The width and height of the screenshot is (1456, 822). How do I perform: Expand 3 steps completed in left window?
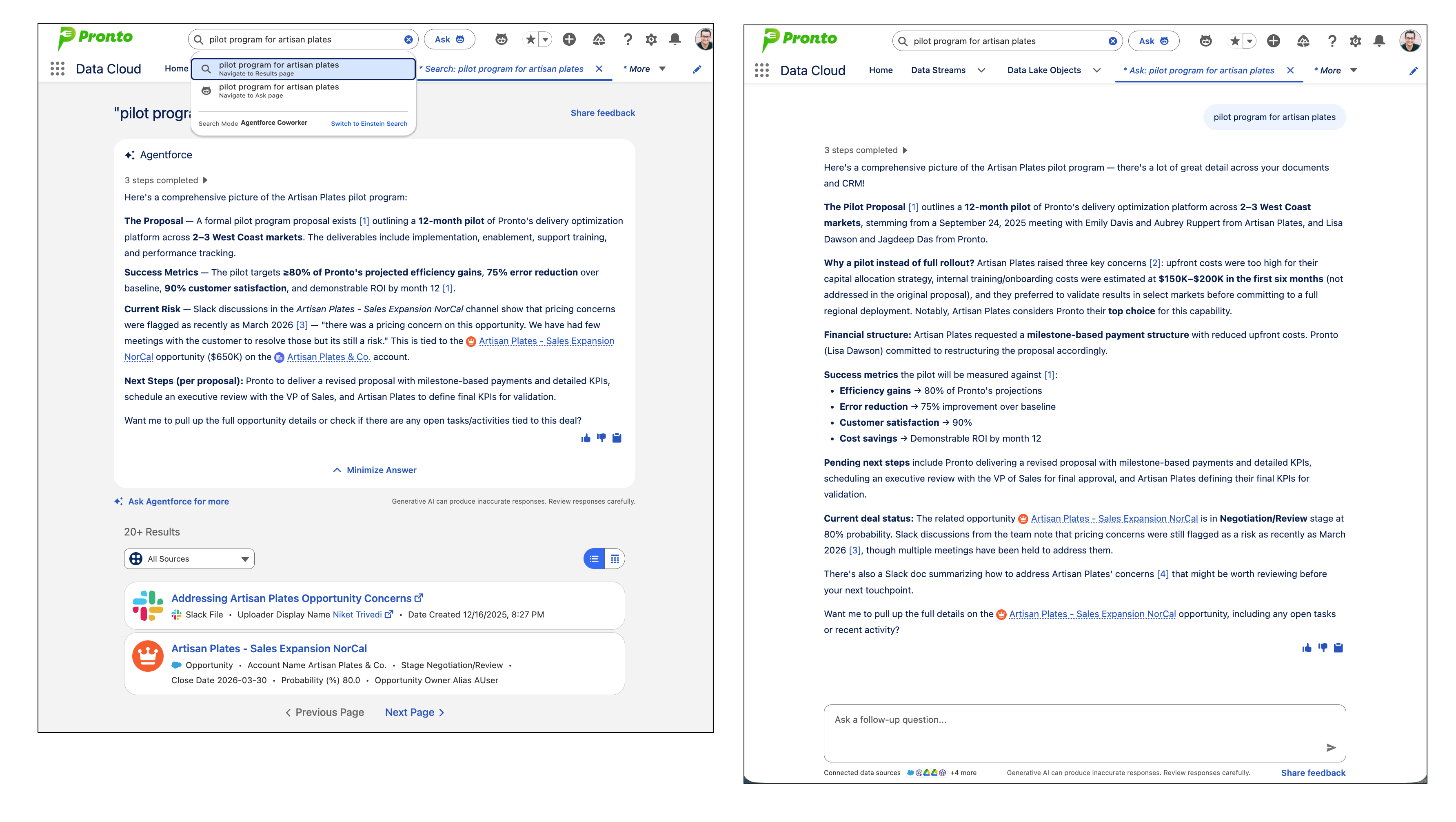[166, 180]
